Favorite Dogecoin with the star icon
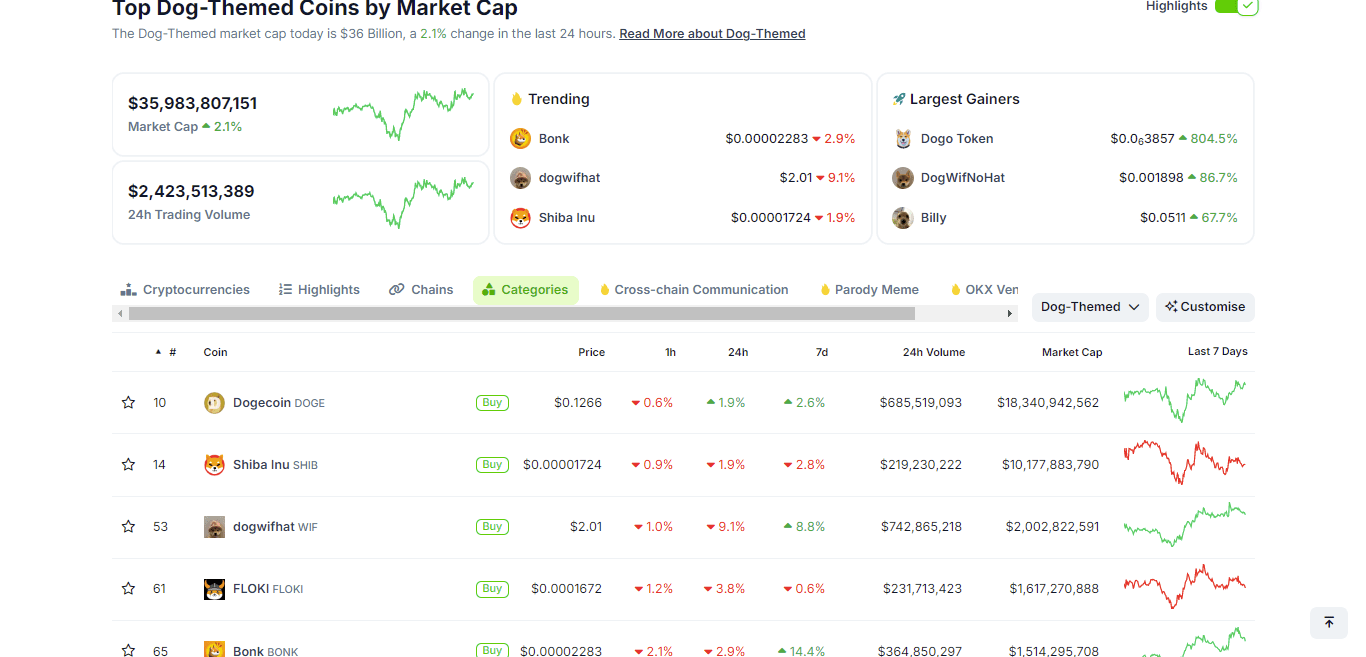 click(x=128, y=403)
